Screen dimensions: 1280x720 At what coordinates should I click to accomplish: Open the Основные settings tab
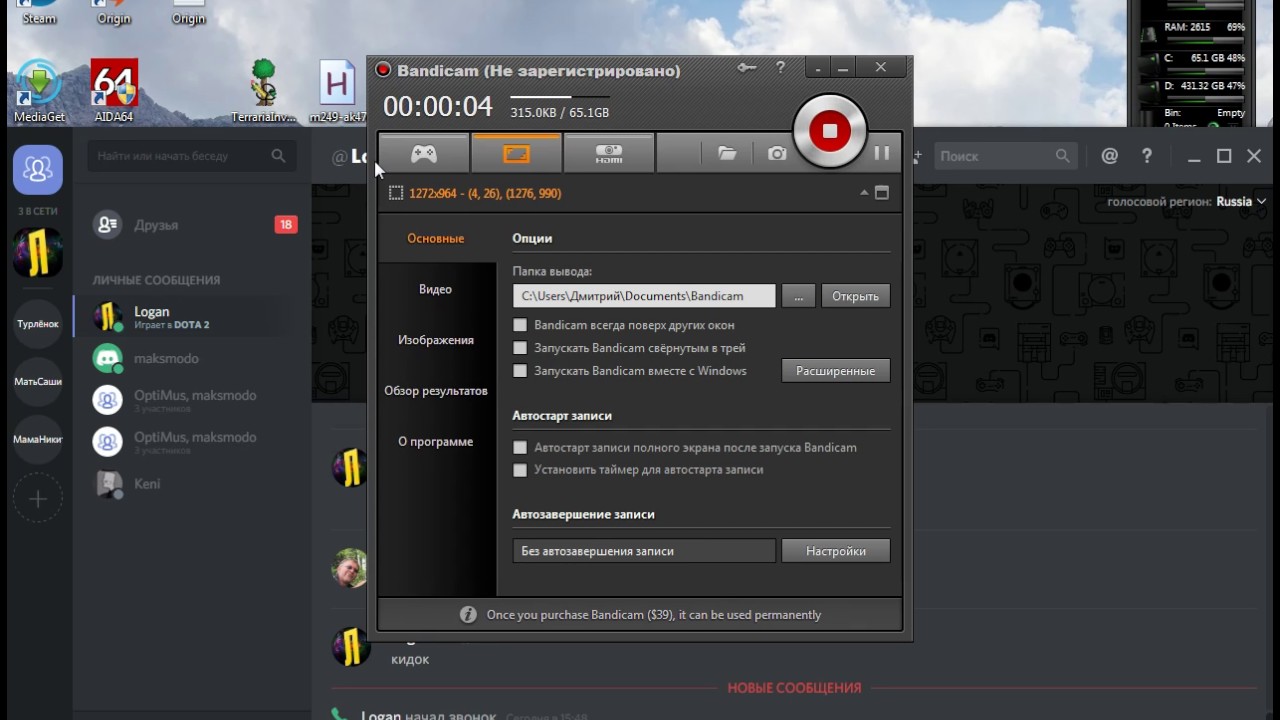point(436,238)
